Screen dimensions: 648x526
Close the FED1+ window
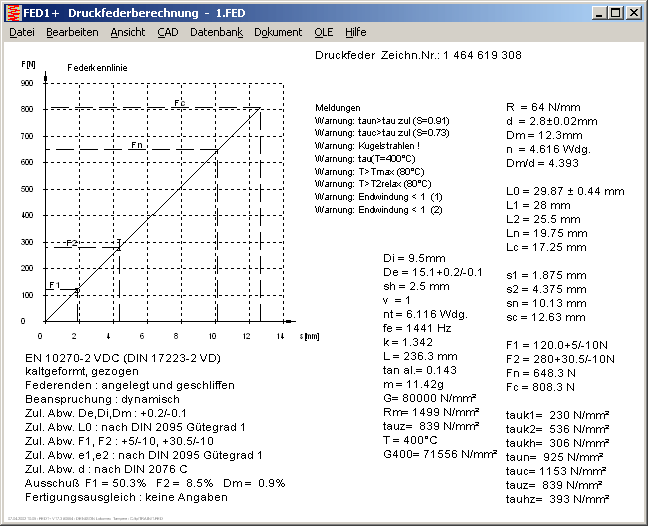pyautogui.click(x=634, y=13)
